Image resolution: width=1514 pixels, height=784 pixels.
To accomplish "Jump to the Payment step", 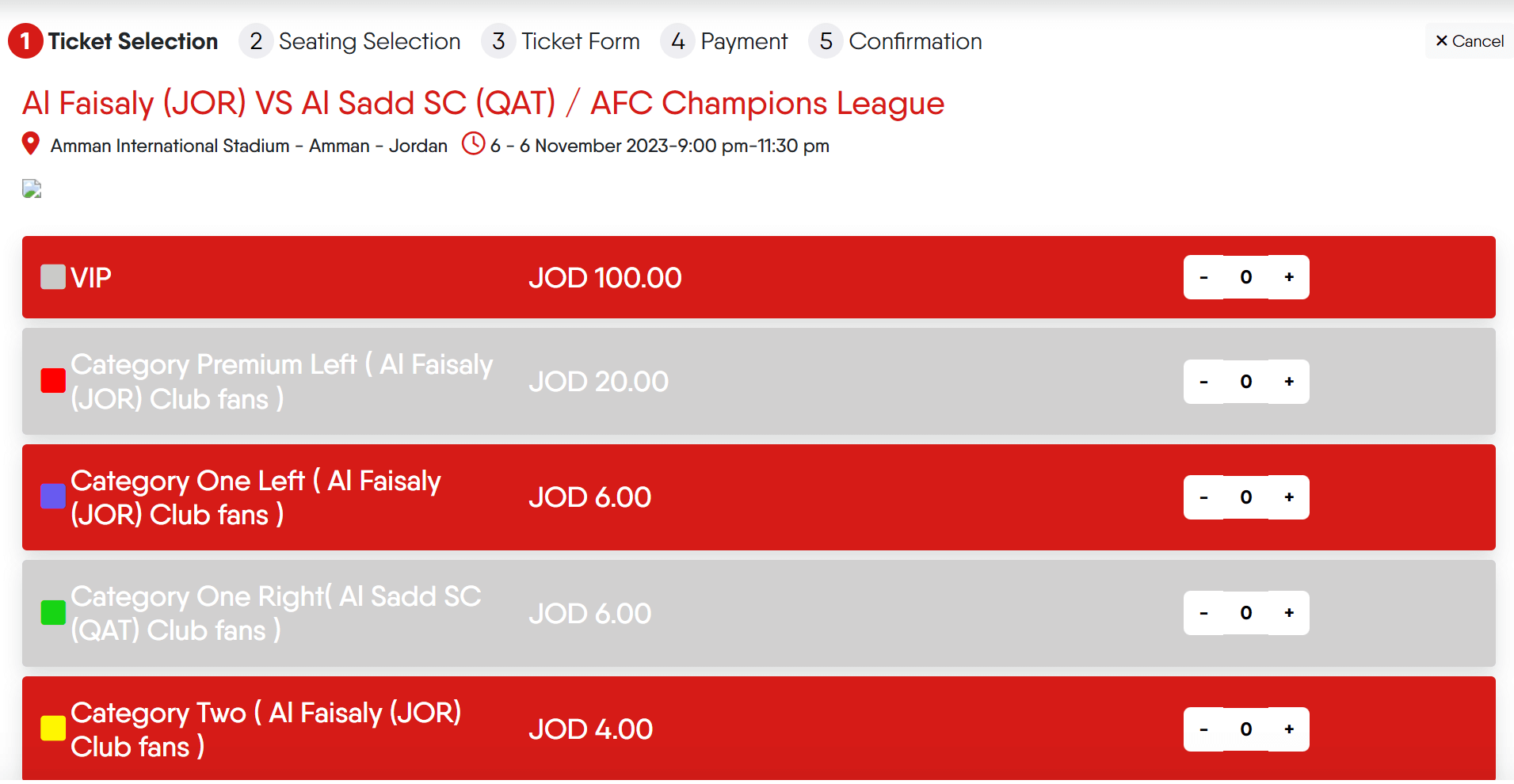I will (724, 41).
